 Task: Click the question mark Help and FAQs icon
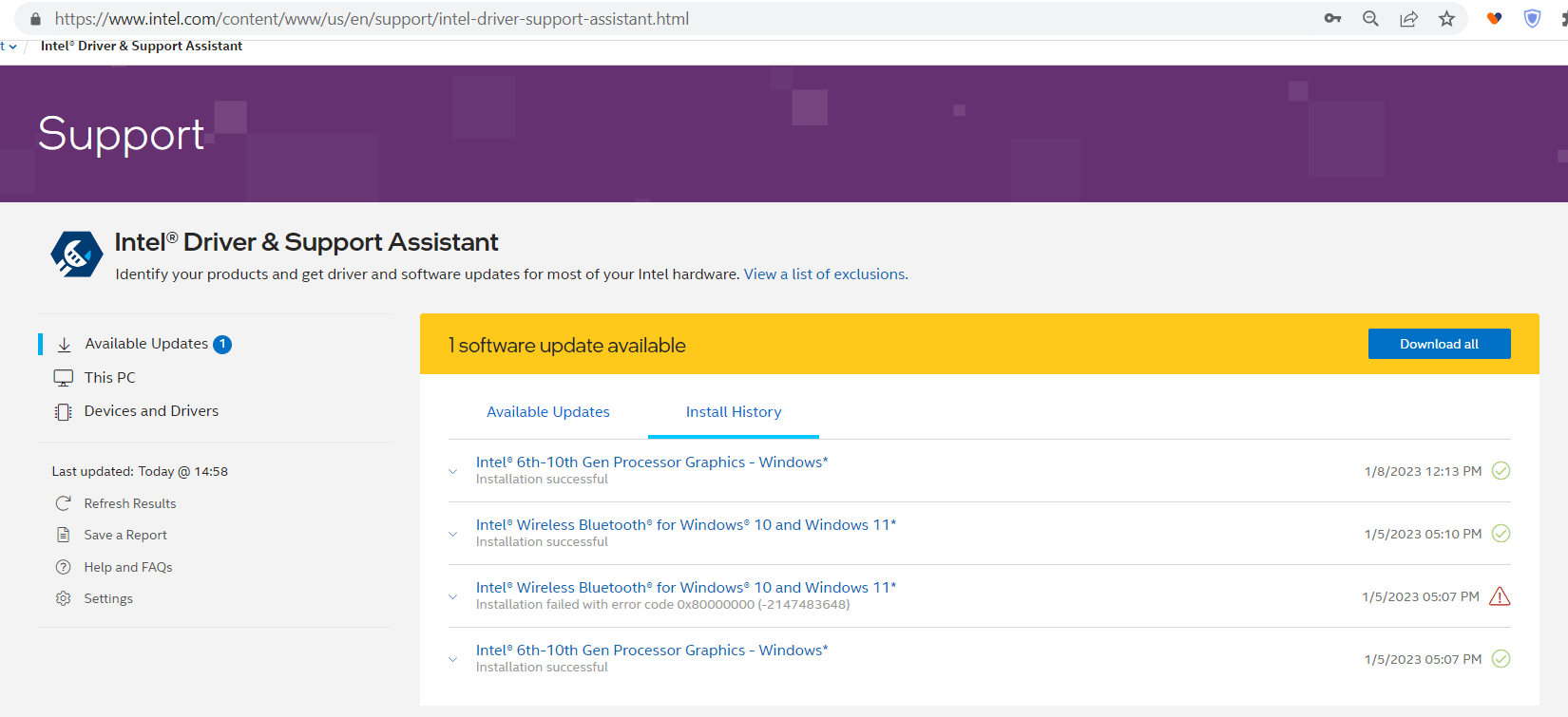point(64,567)
